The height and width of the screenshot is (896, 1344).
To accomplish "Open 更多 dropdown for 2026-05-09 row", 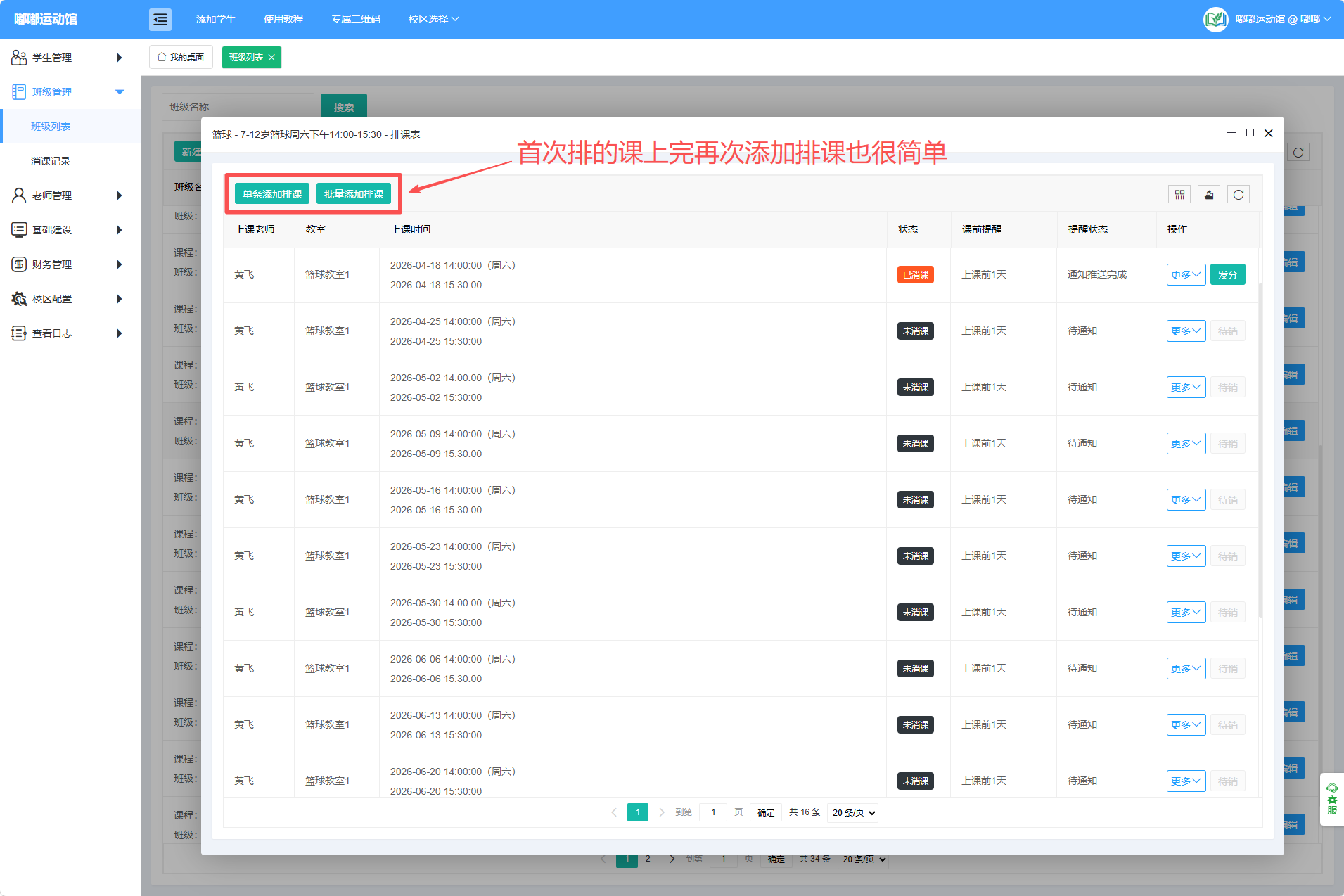I will tap(1186, 444).
